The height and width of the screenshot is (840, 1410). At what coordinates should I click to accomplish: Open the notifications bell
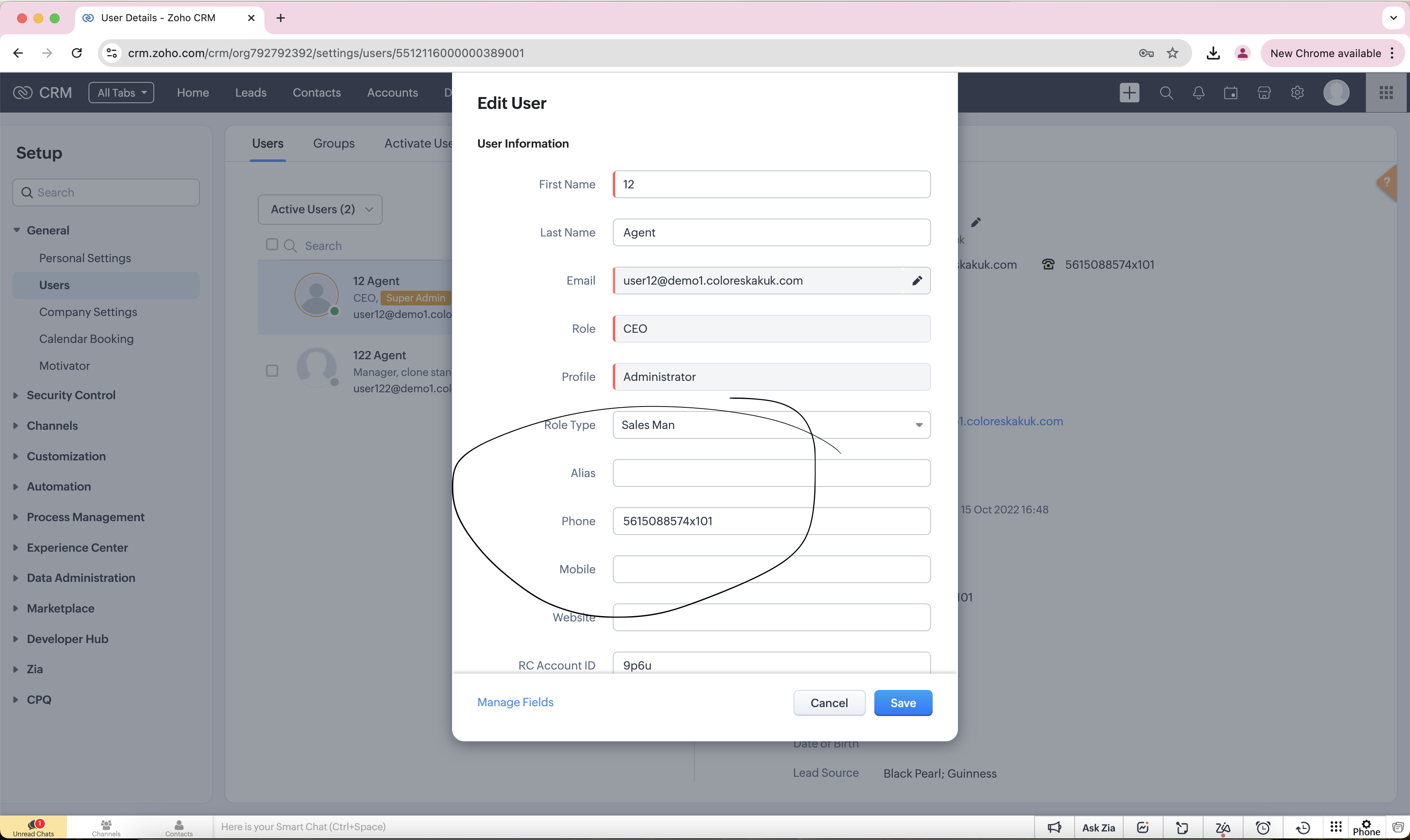1198,93
